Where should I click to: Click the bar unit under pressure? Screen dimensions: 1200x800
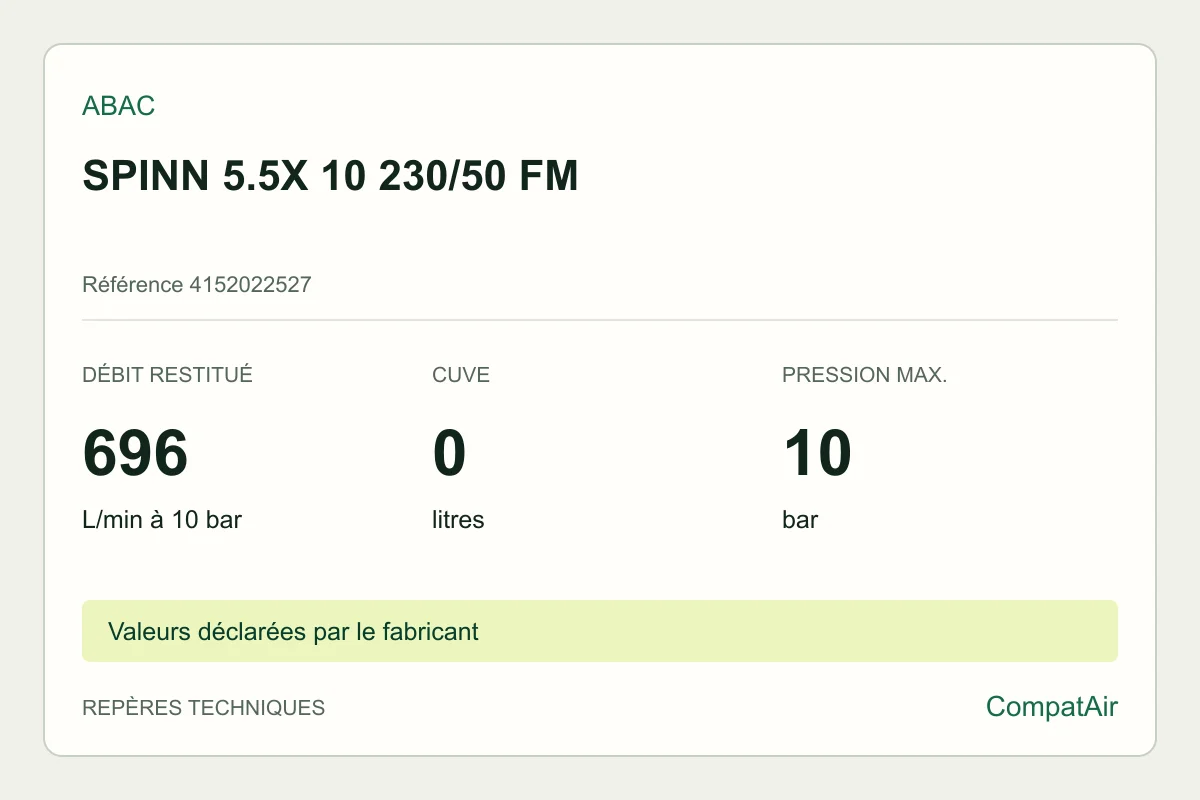click(800, 520)
